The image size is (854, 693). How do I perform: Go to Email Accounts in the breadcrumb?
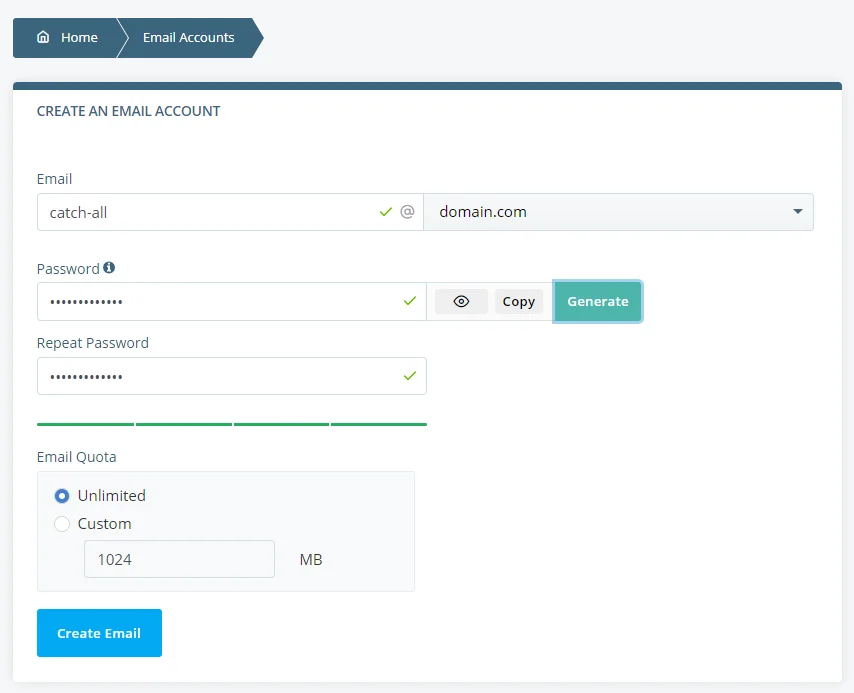pyautogui.click(x=188, y=38)
